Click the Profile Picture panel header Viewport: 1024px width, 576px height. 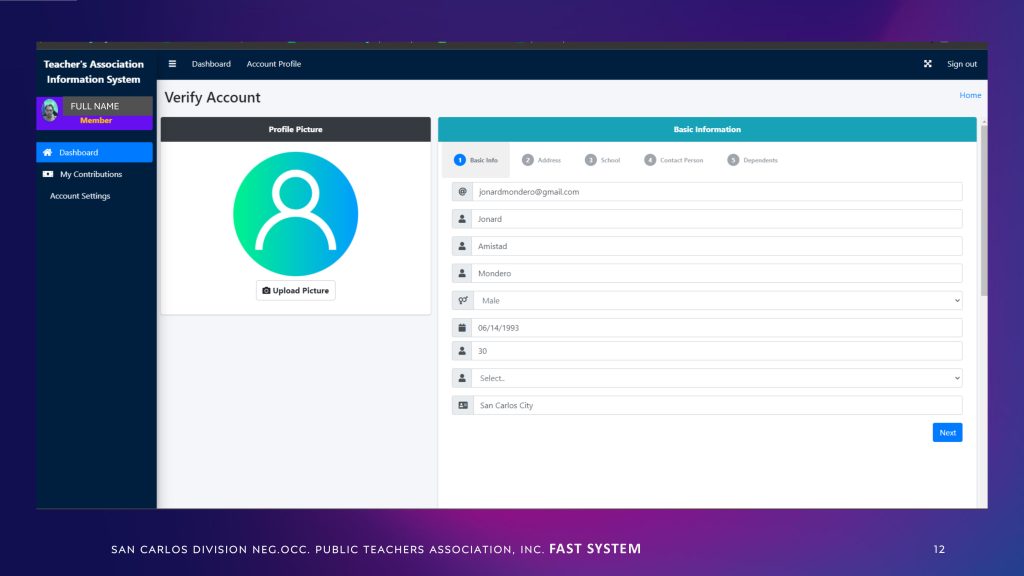point(296,129)
